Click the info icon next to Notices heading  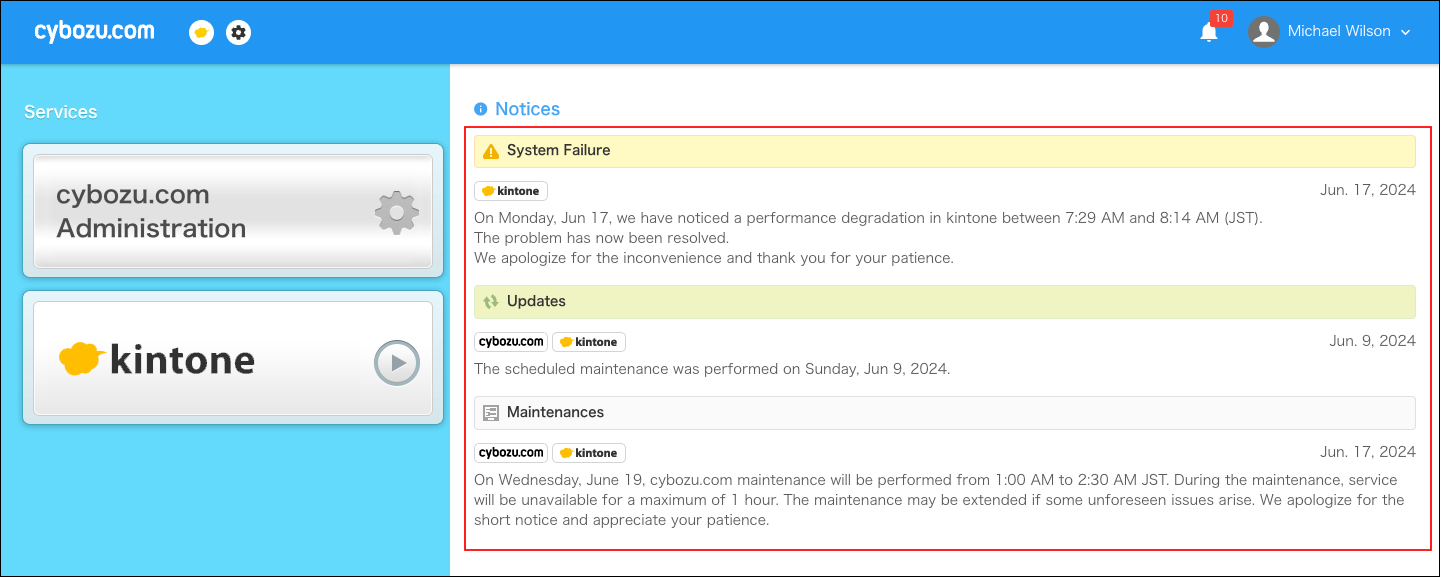pos(480,109)
